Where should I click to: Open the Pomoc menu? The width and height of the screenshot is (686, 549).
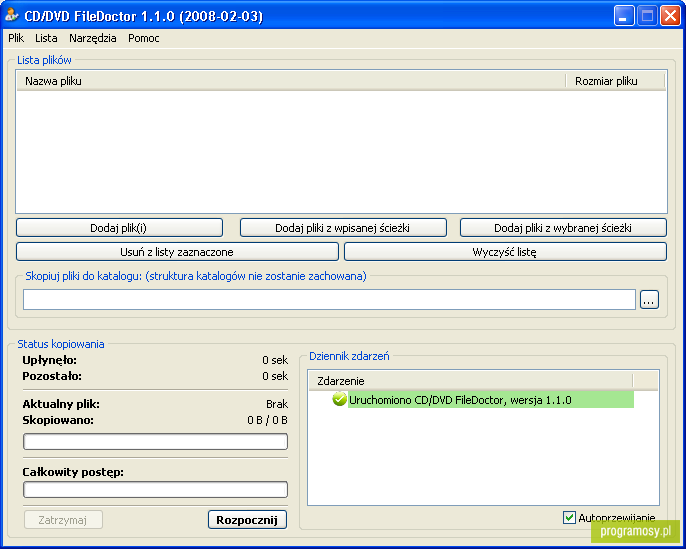click(144, 38)
